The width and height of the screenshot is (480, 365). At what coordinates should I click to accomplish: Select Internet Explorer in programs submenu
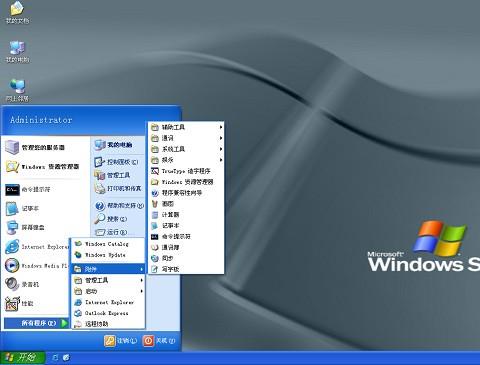tap(109, 302)
